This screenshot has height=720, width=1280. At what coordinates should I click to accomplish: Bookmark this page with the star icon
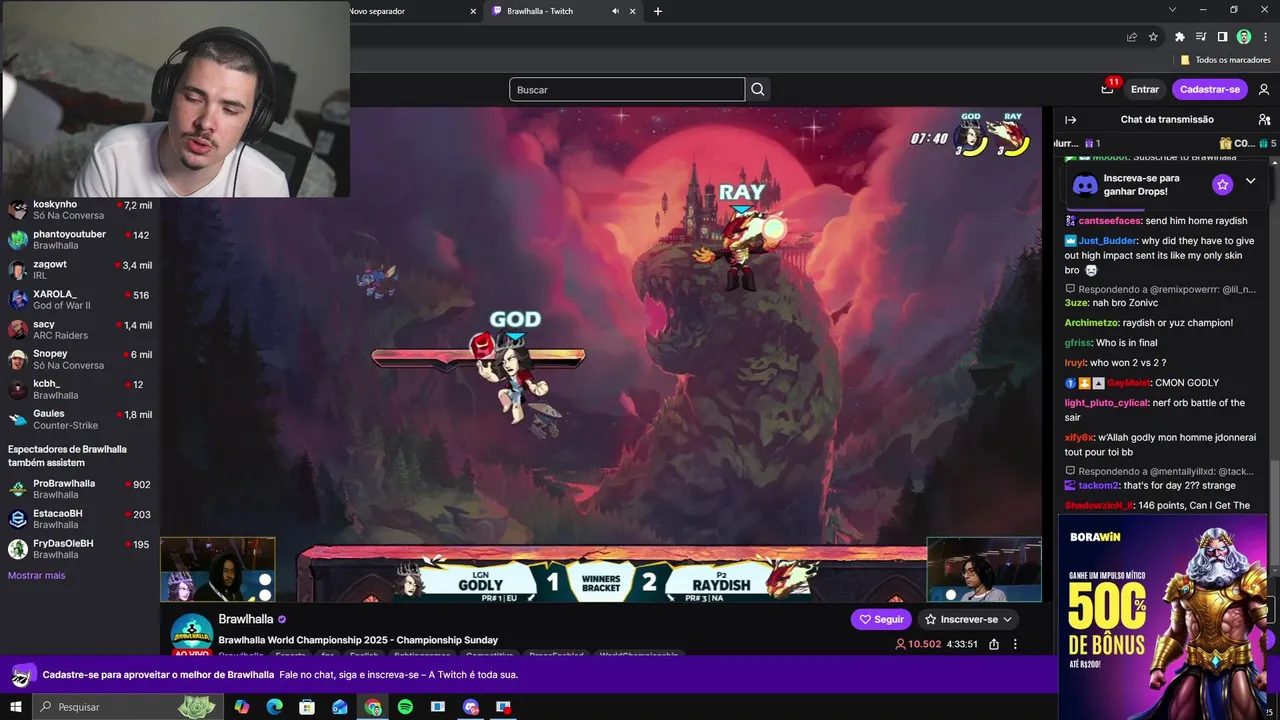pyautogui.click(x=1153, y=37)
